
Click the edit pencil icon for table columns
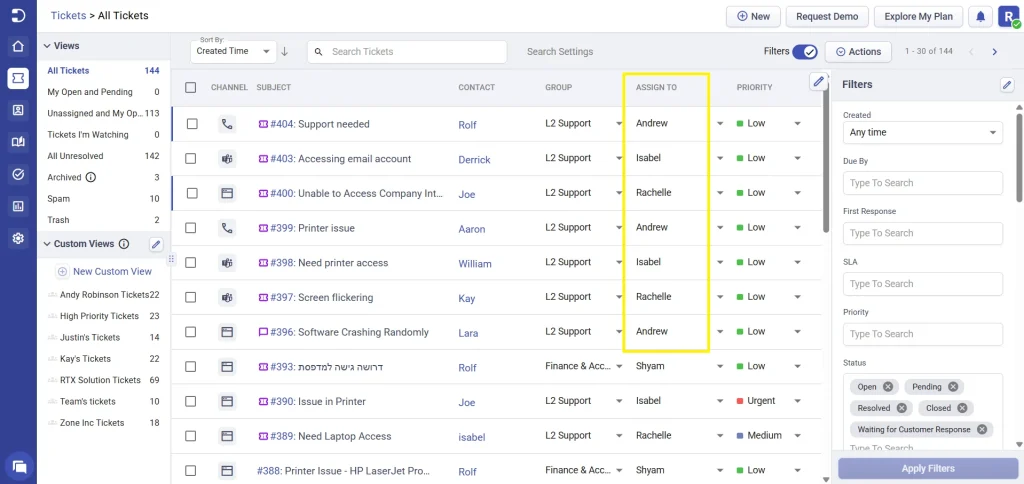(x=818, y=82)
